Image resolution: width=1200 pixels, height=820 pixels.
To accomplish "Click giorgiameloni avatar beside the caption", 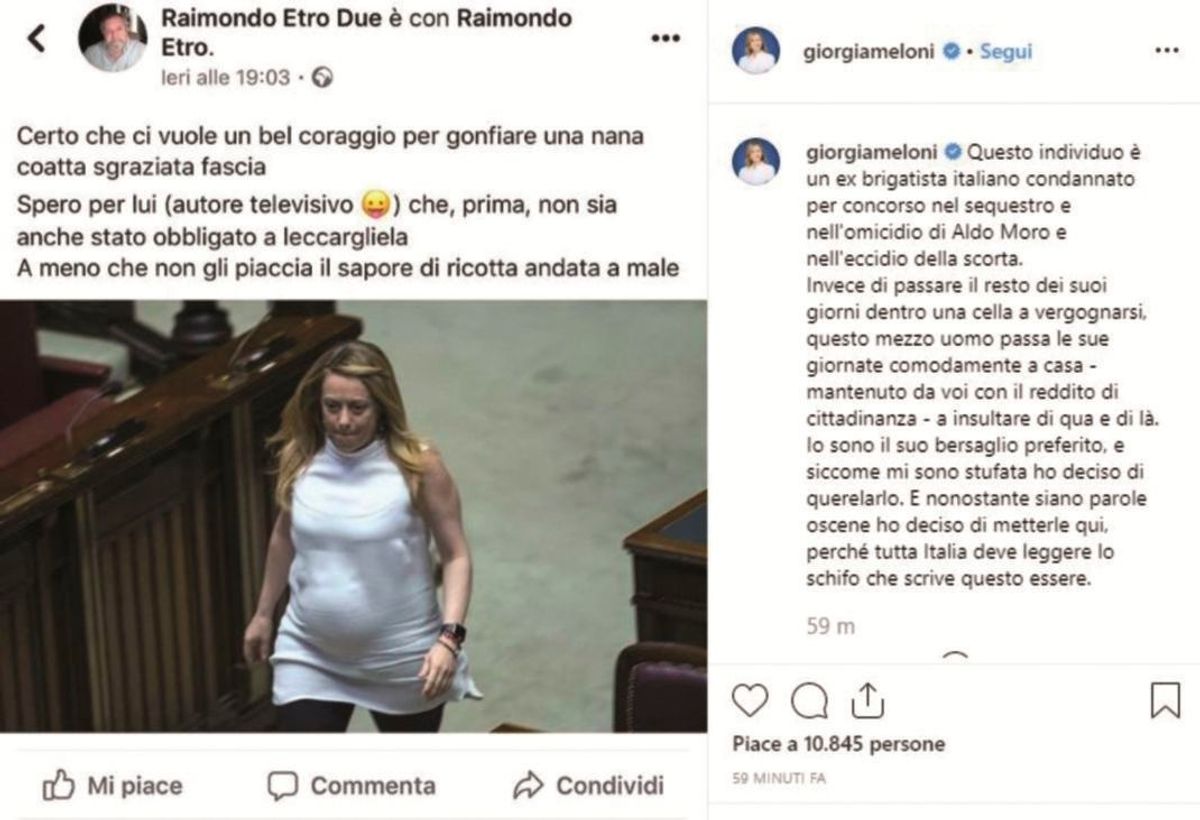I will (756, 161).
